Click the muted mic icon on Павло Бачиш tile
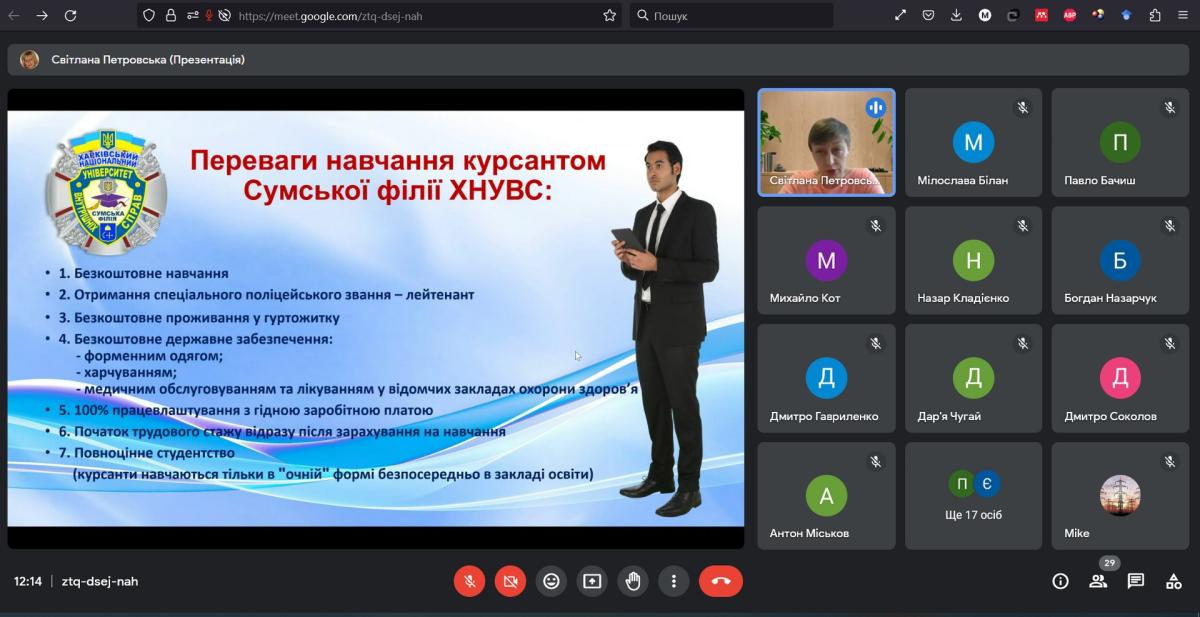This screenshot has height=617, width=1200. [x=1169, y=108]
